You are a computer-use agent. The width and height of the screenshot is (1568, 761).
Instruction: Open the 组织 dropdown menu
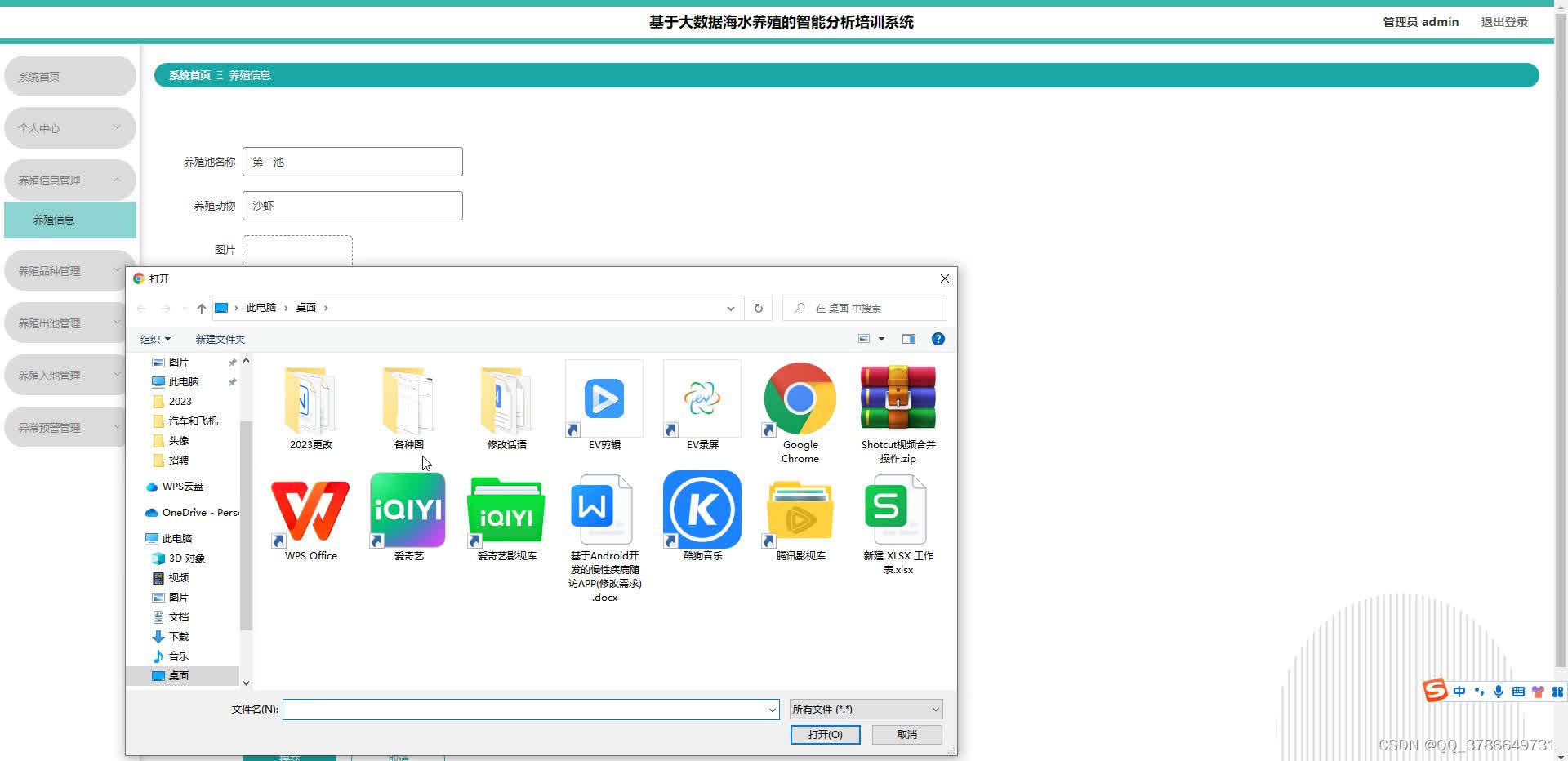tap(155, 339)
